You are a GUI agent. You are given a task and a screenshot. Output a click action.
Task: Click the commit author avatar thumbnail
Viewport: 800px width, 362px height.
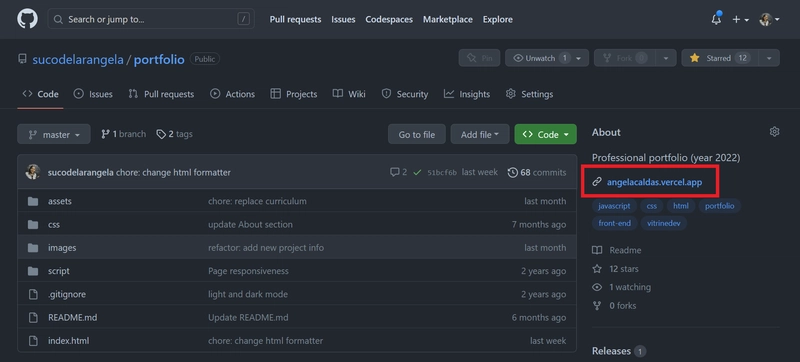point(33,172)
